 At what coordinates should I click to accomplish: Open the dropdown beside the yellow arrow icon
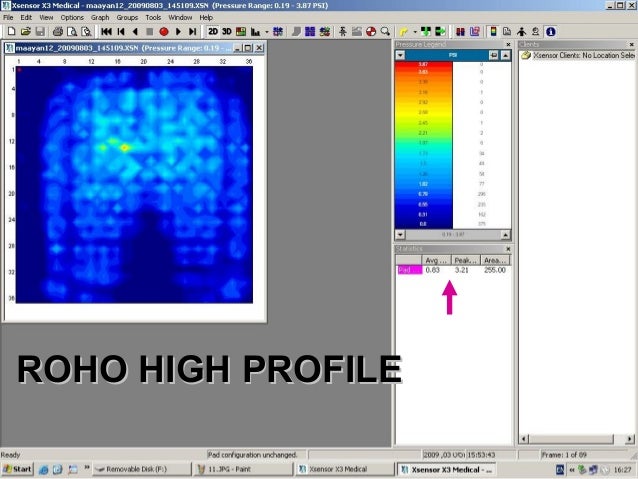(x=415, y=32)
